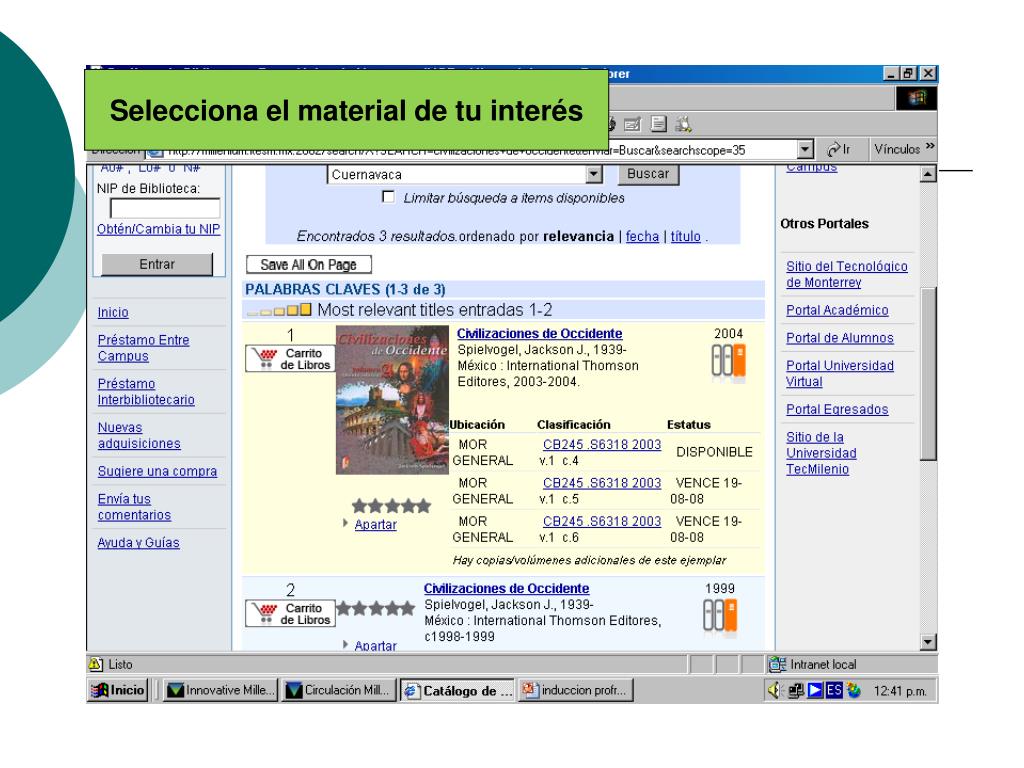Click the relevance indicator squares icon

[x=280, y=310]
